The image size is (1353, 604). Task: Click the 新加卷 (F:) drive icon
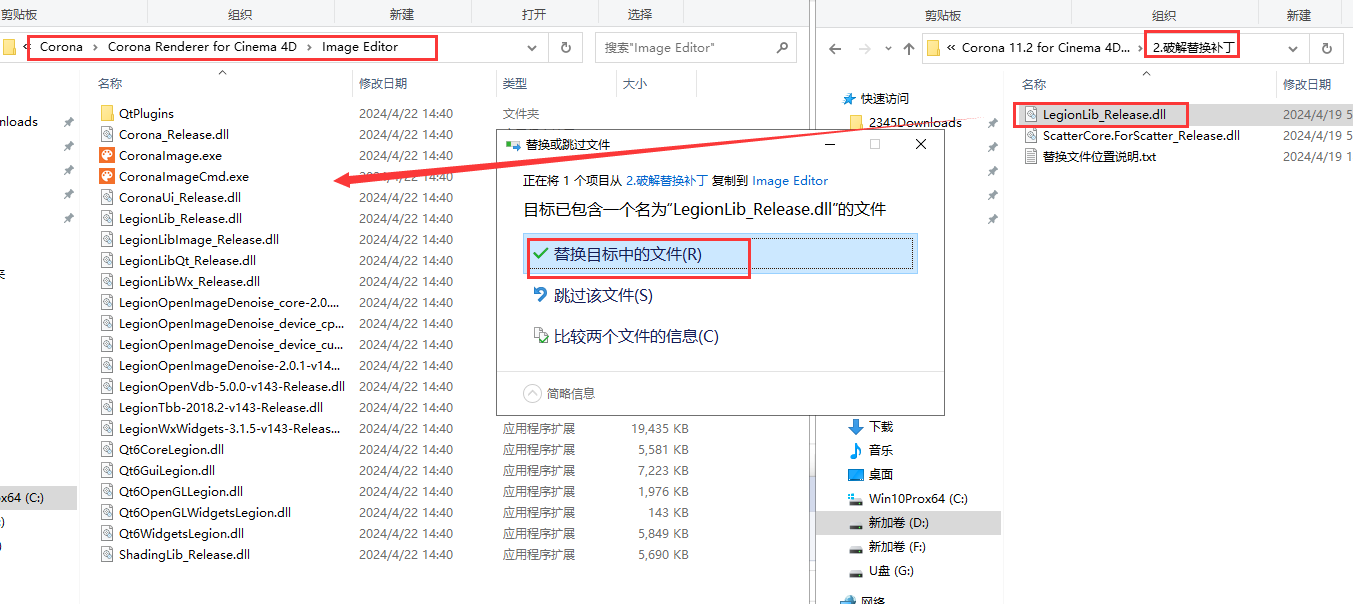pos(855,547)
